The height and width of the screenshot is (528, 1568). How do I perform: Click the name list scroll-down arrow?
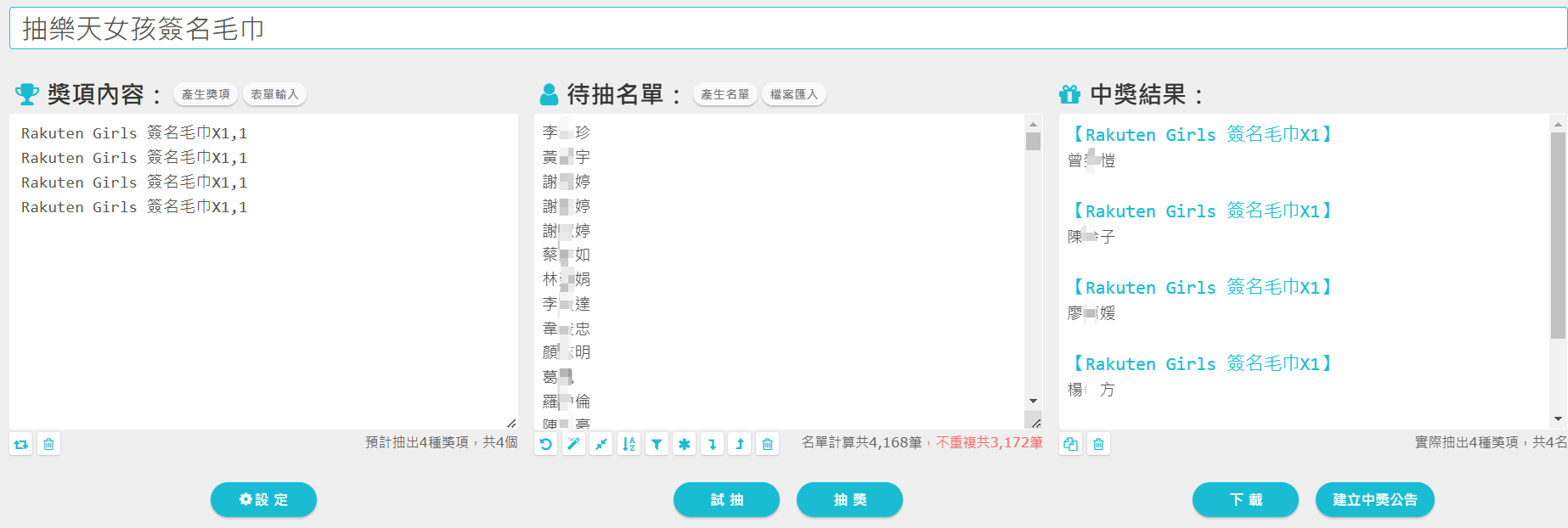point(1033,401)
